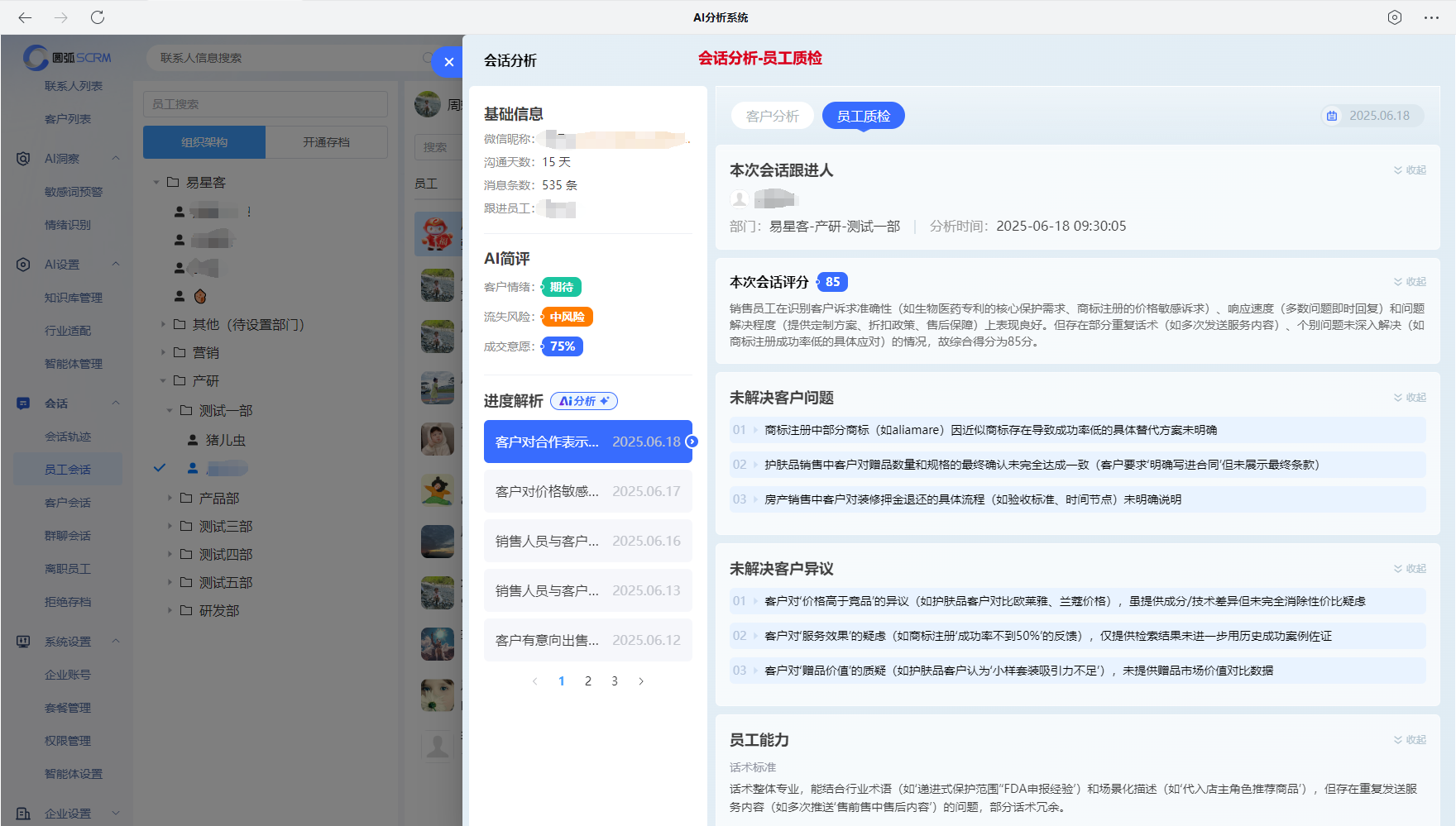
Task: Go to page 2 of progress list
Action: (x=588, y=681)
